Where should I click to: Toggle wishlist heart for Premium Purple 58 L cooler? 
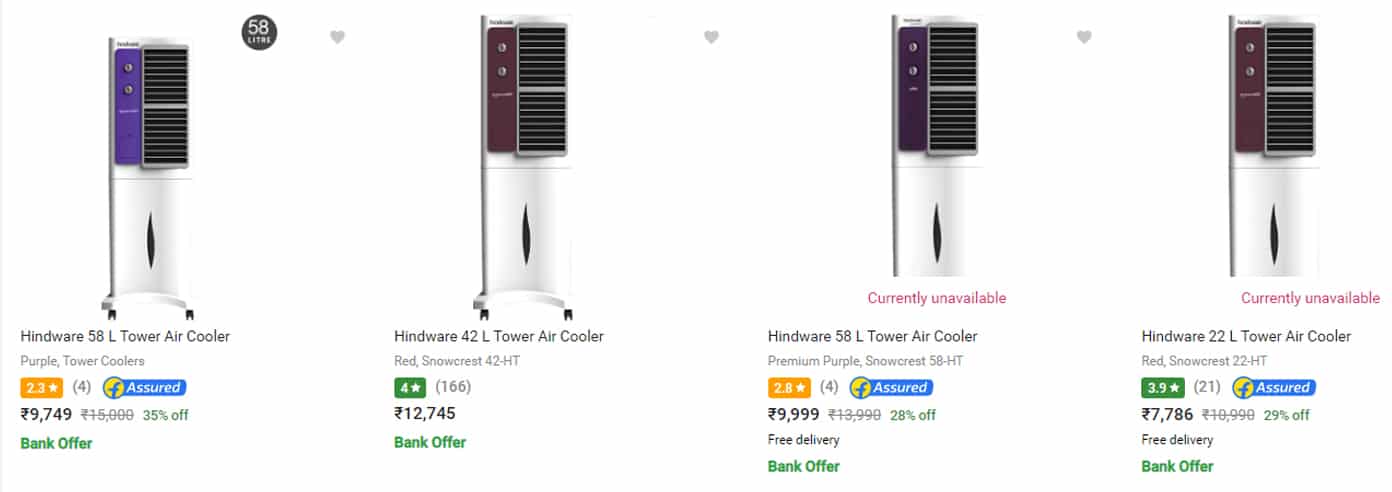pyautogui.click(x=1084, y=37)
